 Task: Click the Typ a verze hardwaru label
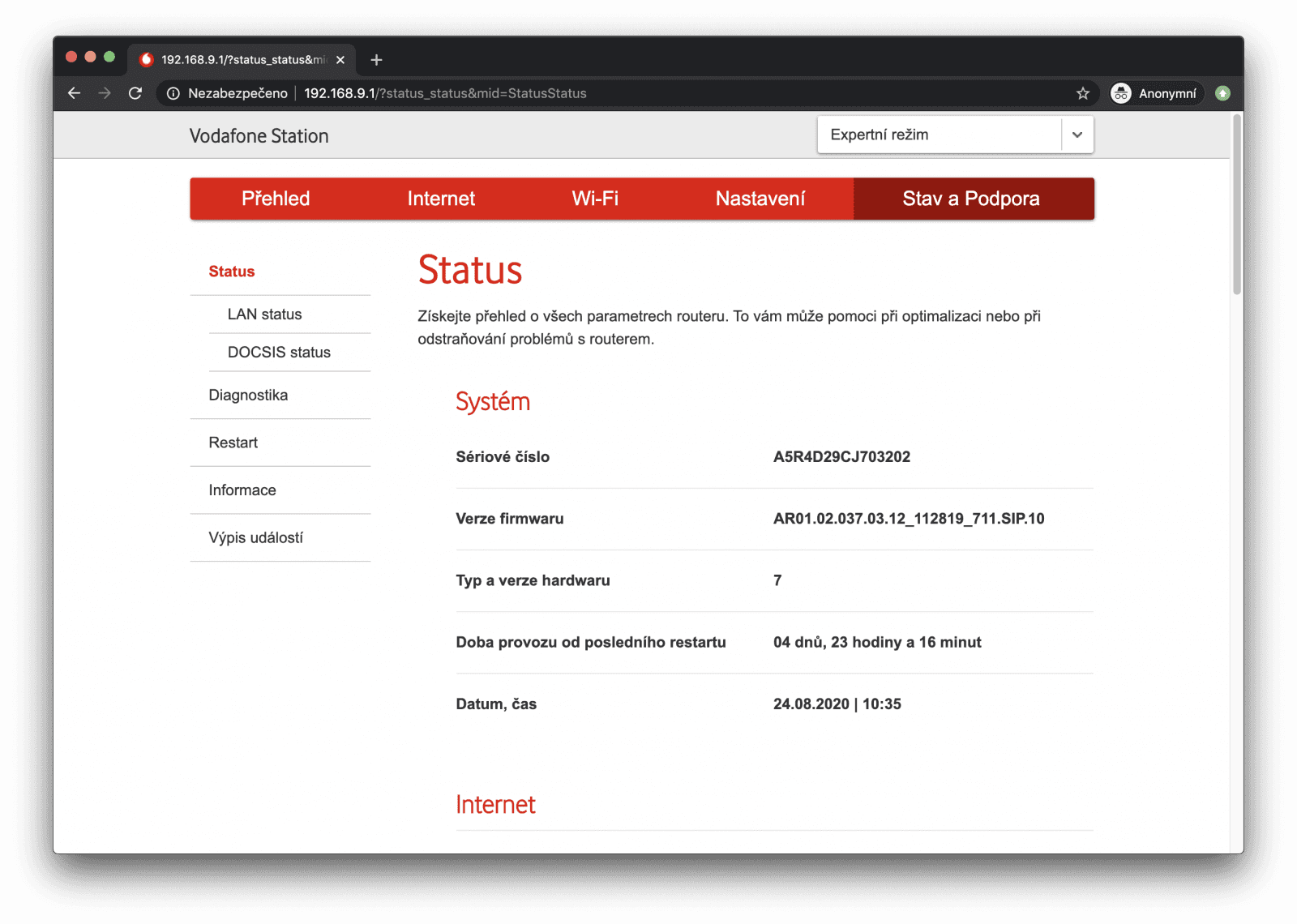coord(533,580)
